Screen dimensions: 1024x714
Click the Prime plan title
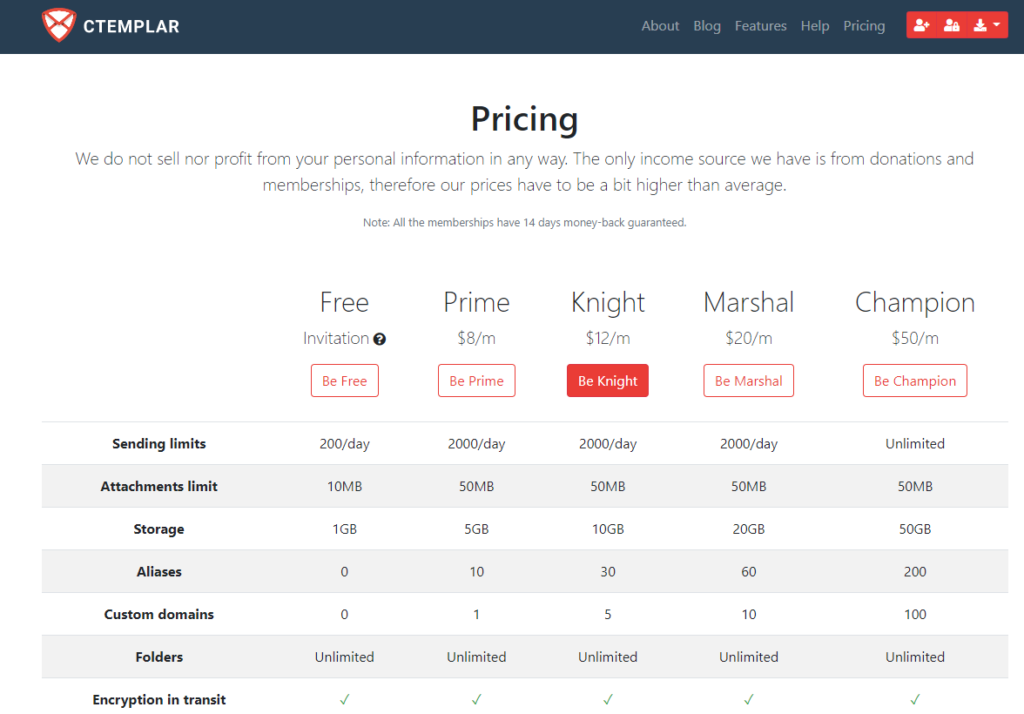(x=476, y=302)
